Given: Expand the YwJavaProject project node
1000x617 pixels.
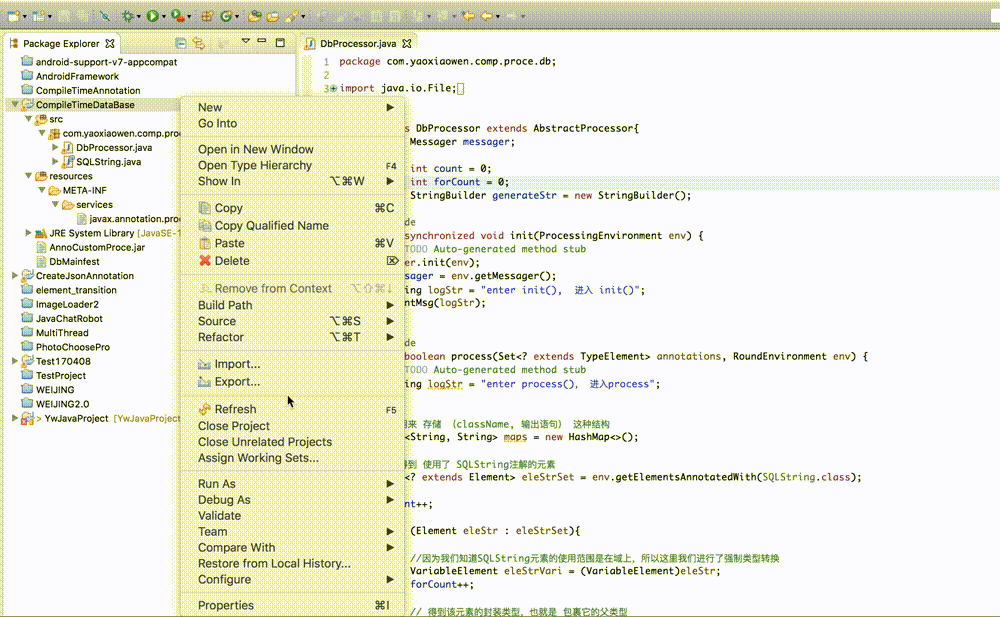Looking at the screenshot, I should (15, 418).
